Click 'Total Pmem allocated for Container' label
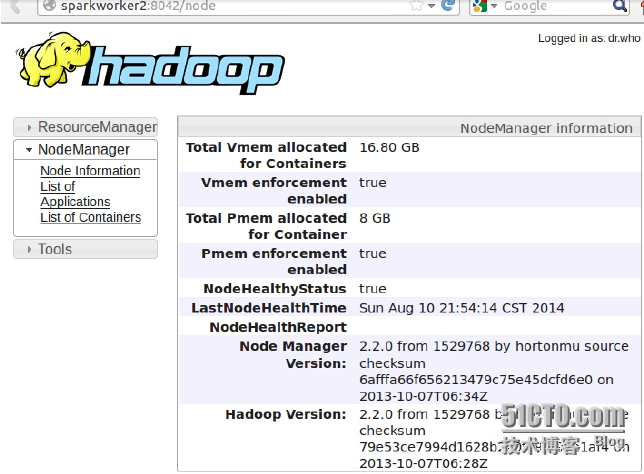Screen dimensions: 644x474 click(x=266, y=226)
